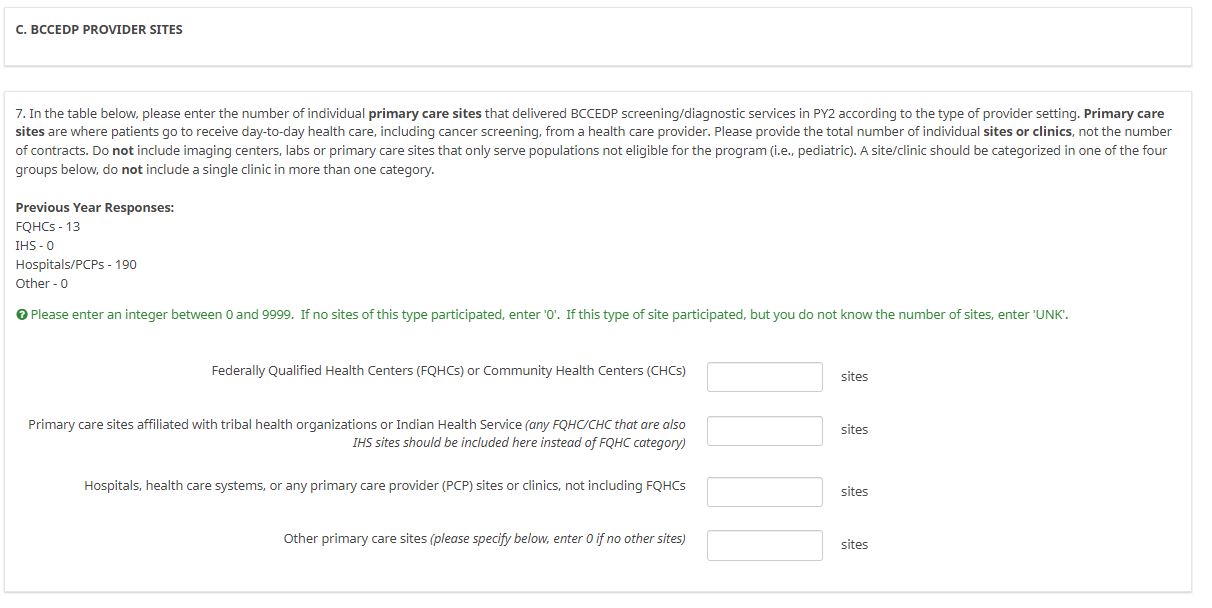Click the C. BCCEDP PROVIDER SITES heading
The width and height of the screenshot is (1212, 608).
pos(99,30)
